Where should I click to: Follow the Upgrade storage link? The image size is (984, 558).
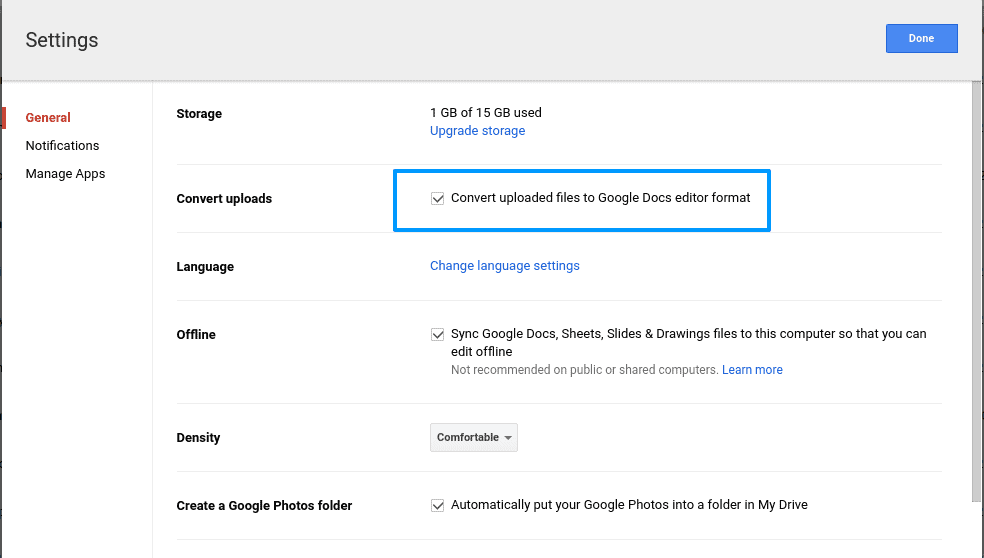[477, 131]
